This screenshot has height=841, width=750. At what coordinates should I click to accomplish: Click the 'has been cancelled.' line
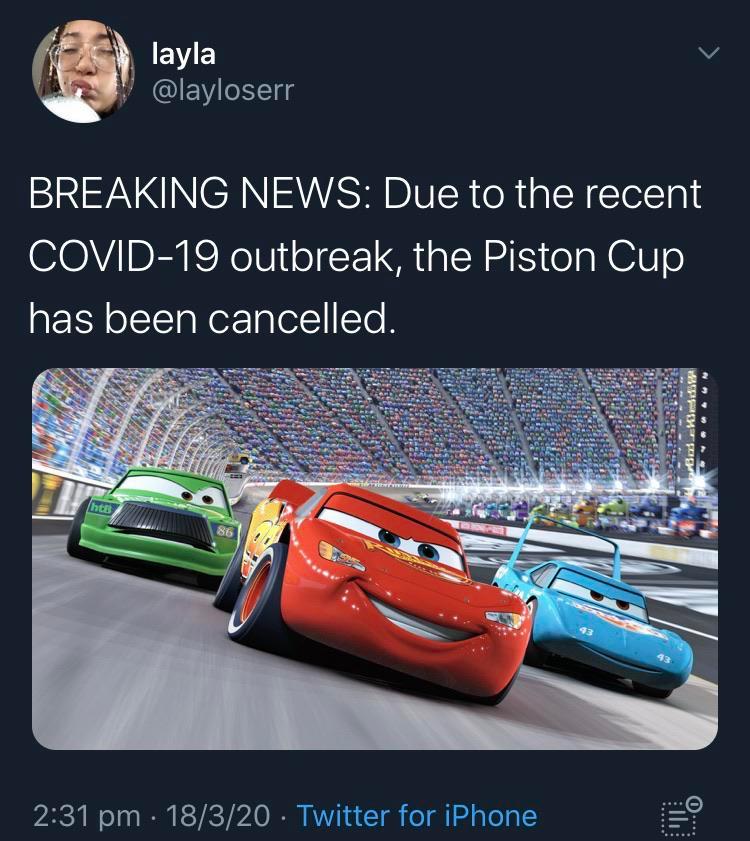pyautogui.click(x=213, y=319)
